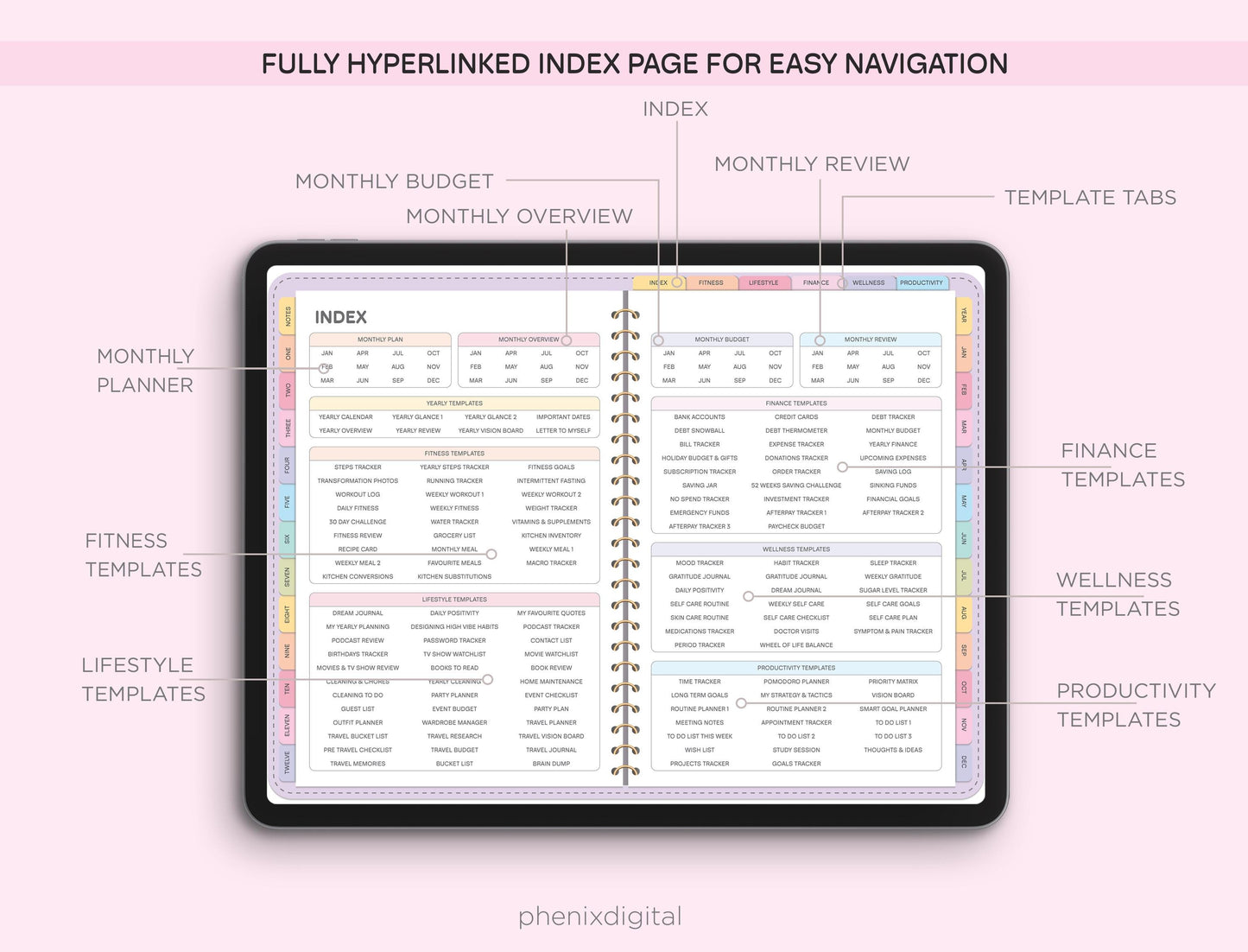Viewport: 1248px width, 952px height.
Task: Open the WELLNESS top tab
Action: click(869, 282)
